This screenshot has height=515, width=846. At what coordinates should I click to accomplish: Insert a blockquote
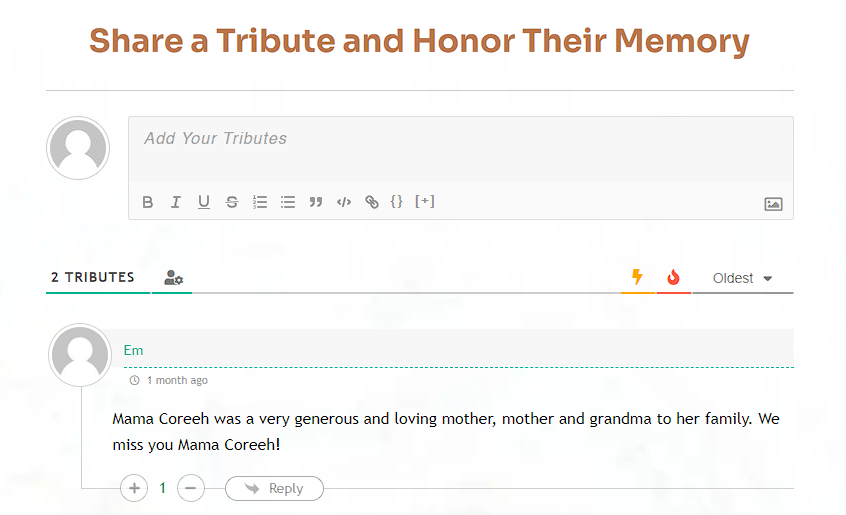(x=316, y=202)
